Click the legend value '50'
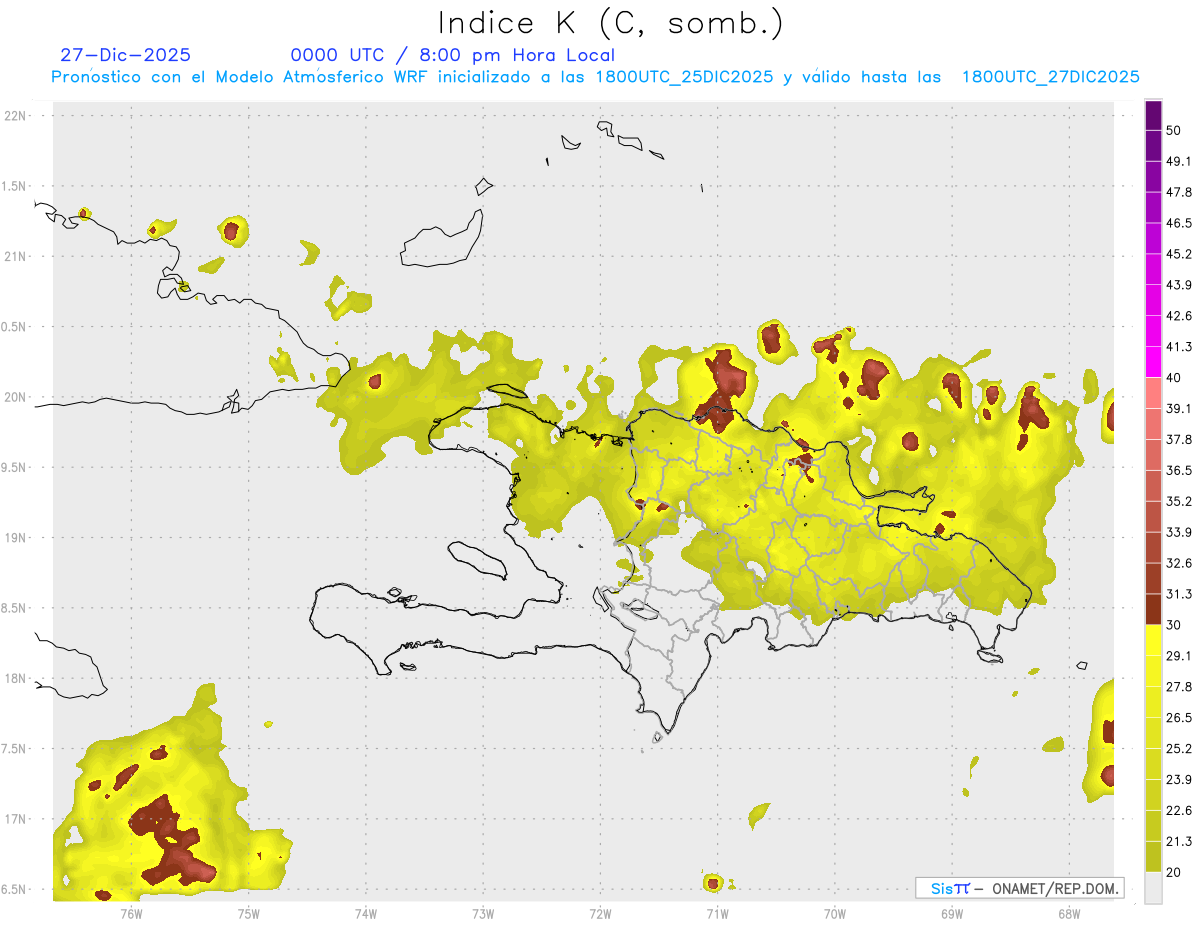This screenshot has width=1200, height=927. pos(1174,130)
